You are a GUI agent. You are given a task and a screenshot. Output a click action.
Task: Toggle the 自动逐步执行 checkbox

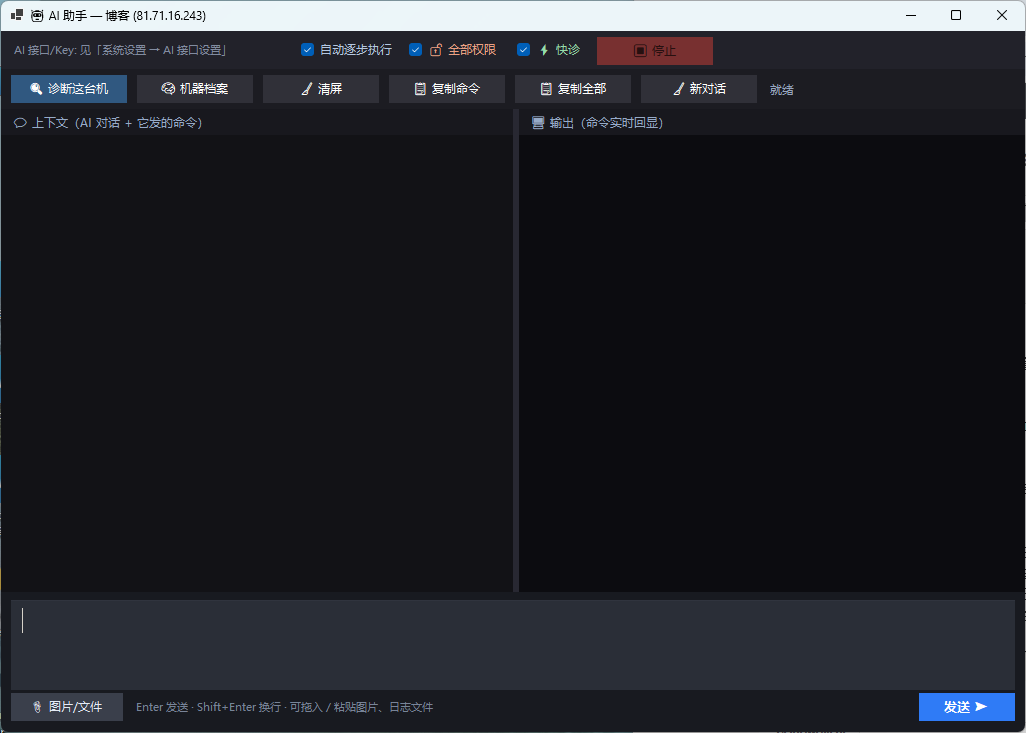[307, 50]
